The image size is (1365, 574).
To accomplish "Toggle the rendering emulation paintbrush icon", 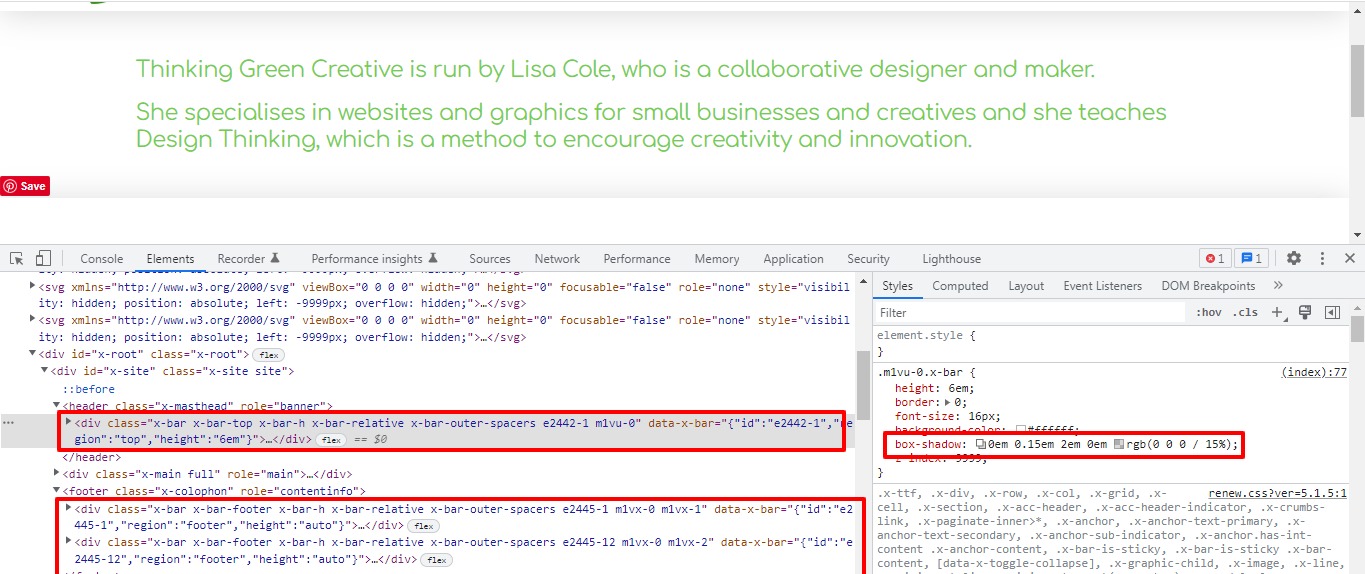I will (x=1305, y=313).
